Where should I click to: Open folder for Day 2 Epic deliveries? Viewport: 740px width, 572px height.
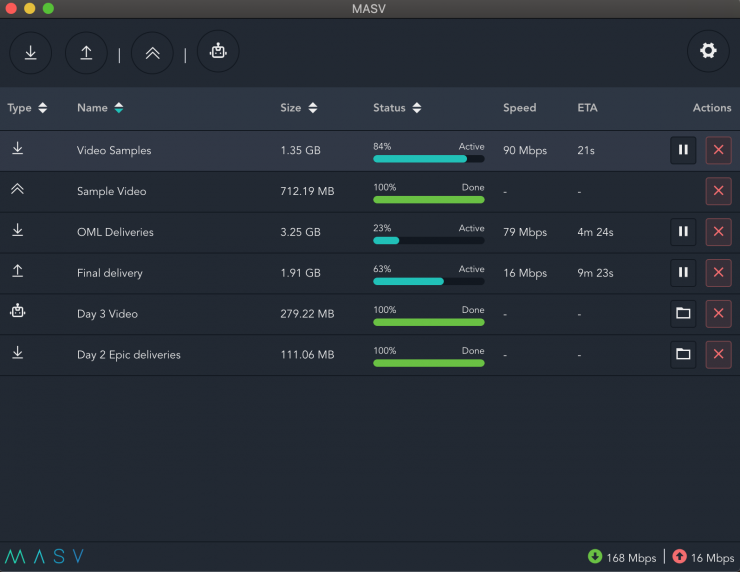point(683,354)
